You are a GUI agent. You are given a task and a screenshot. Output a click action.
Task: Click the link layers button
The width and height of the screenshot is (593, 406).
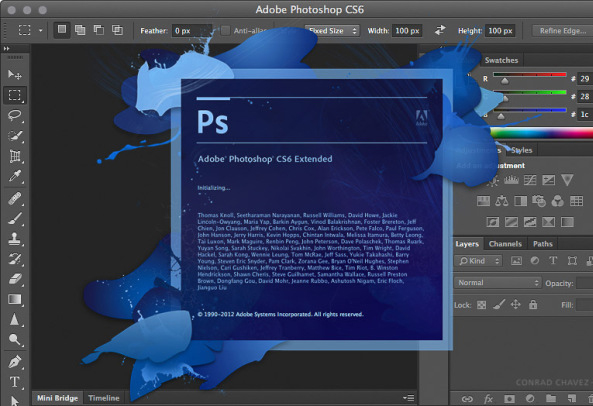coord(467,398)
